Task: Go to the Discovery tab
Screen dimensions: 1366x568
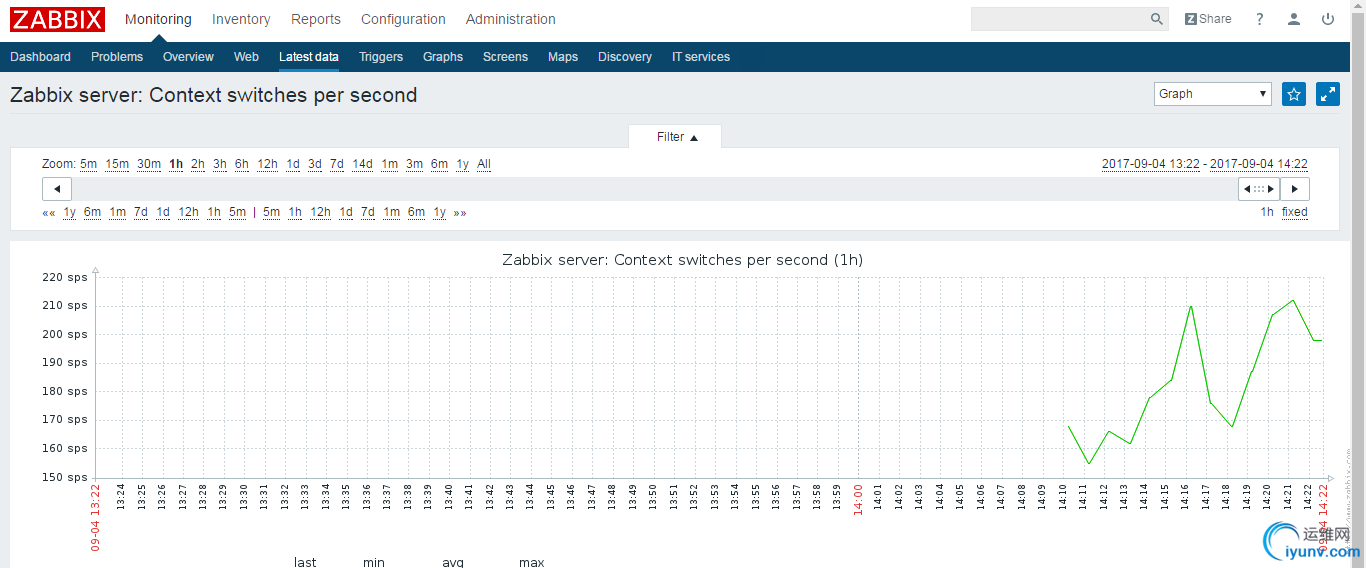Action: (x=625, y=57)
